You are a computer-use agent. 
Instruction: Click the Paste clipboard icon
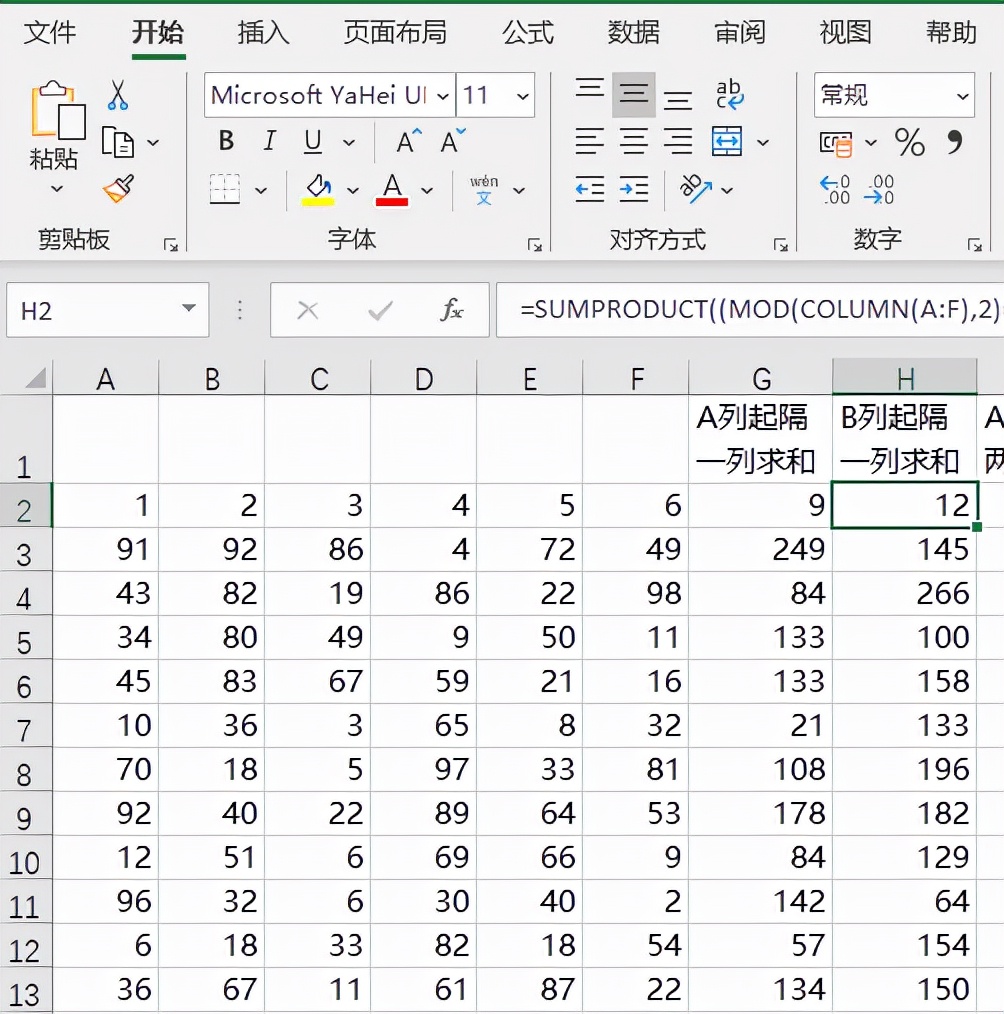point(57,111)
